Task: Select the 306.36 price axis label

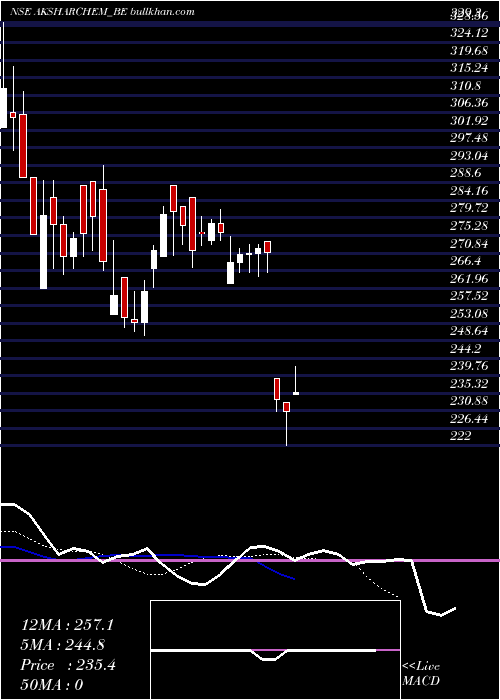Action: click(470, 103)
